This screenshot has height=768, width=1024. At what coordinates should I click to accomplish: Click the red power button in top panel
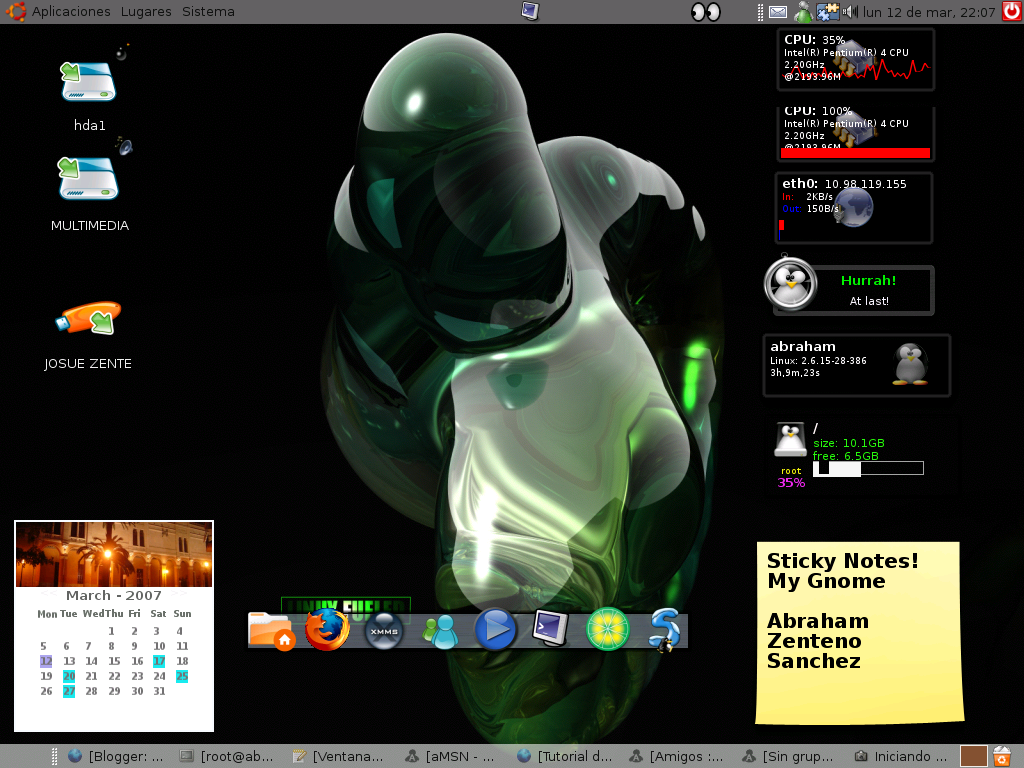coord(1012,11)
